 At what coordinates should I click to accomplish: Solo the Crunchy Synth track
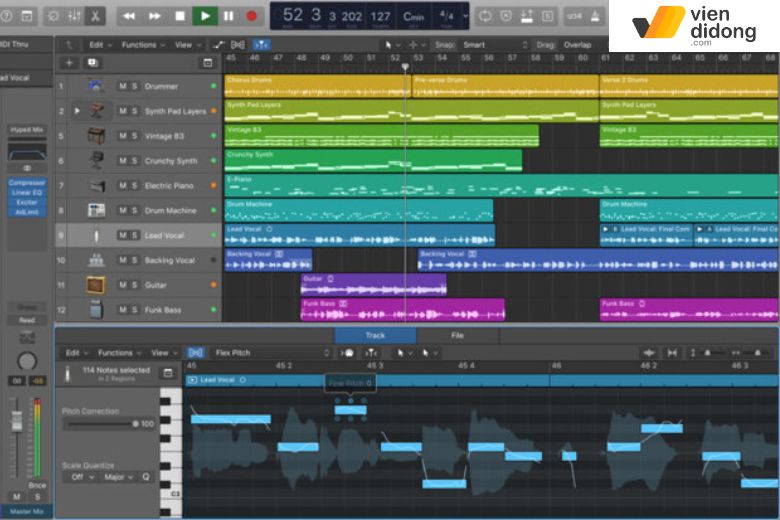(134, 161)
